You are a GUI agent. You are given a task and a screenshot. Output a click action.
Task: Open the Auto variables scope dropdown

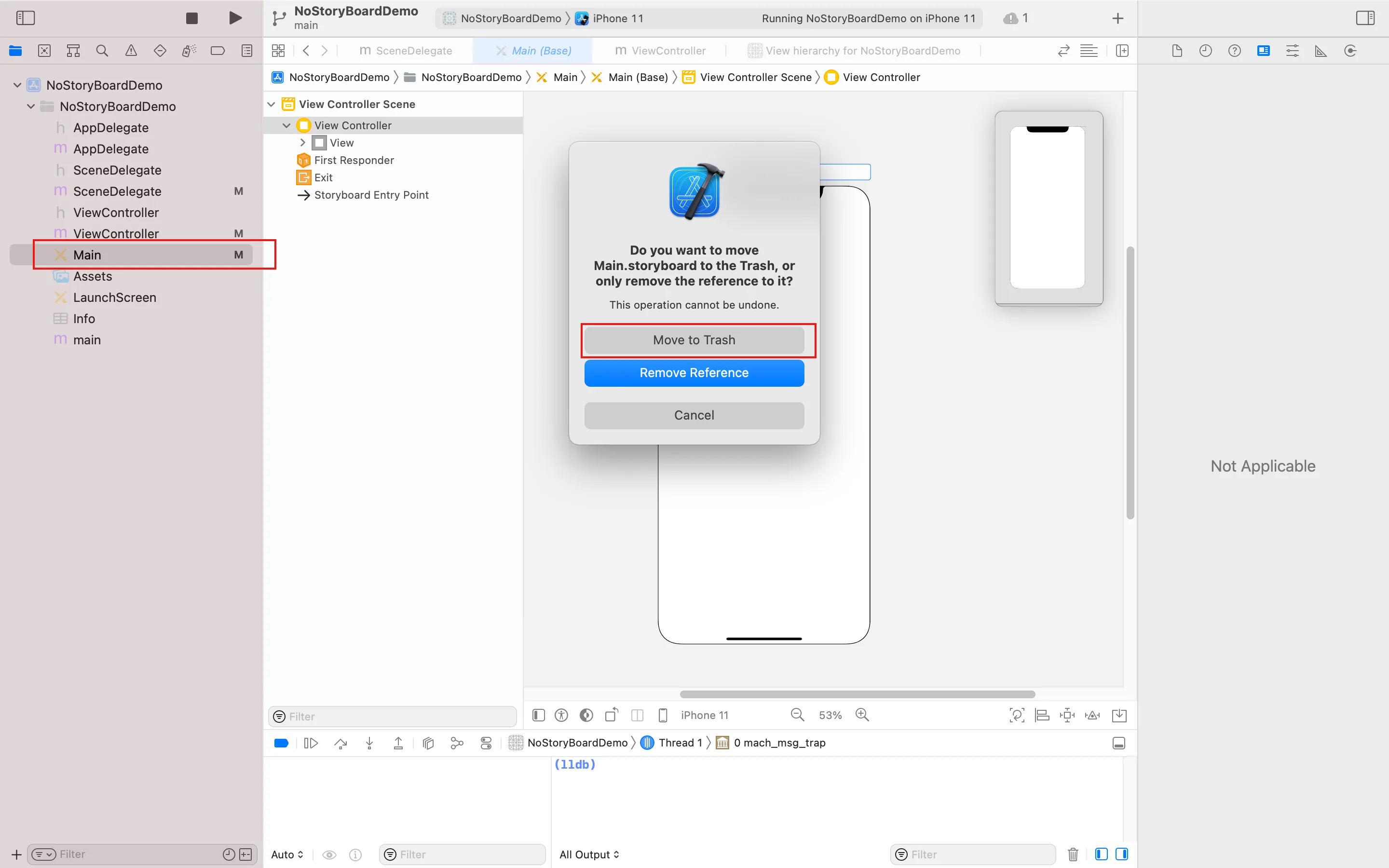[x=287, y=854]
